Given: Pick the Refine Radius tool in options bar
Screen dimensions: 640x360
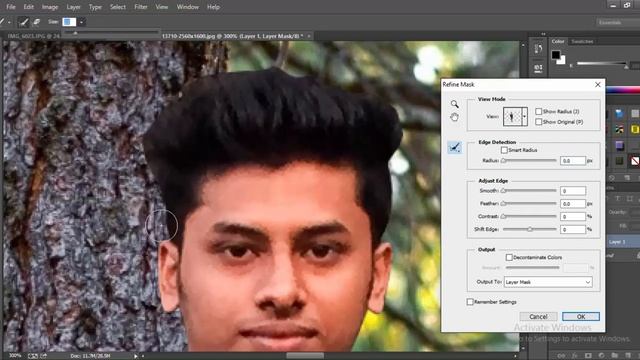Looking at the screenshot, I should (24, 22).
